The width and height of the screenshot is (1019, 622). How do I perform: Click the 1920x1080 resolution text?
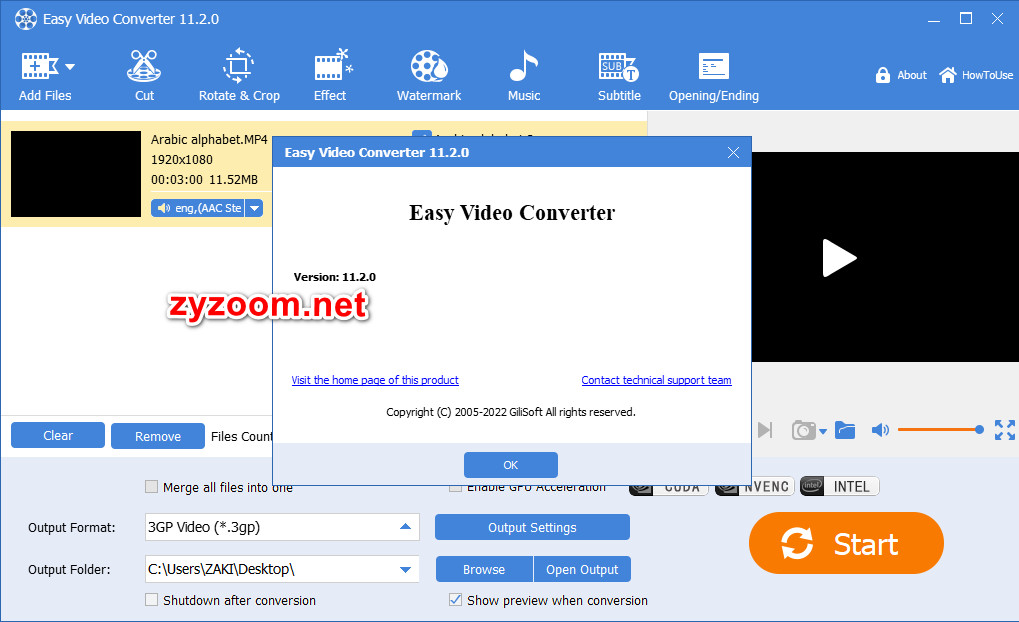coord(182,159)
